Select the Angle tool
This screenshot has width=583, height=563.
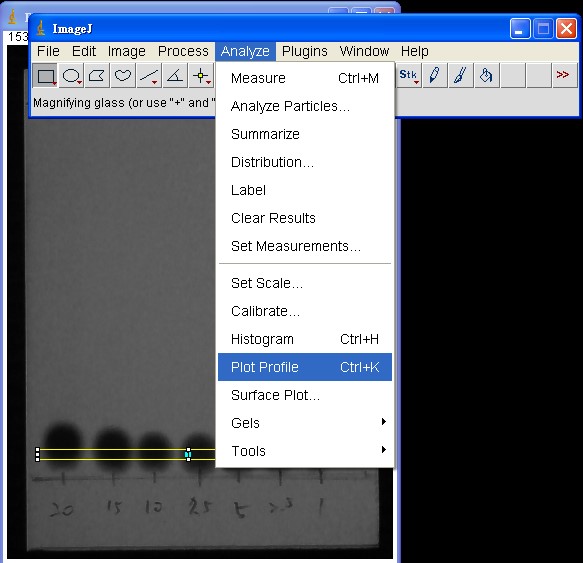point(175,76)
